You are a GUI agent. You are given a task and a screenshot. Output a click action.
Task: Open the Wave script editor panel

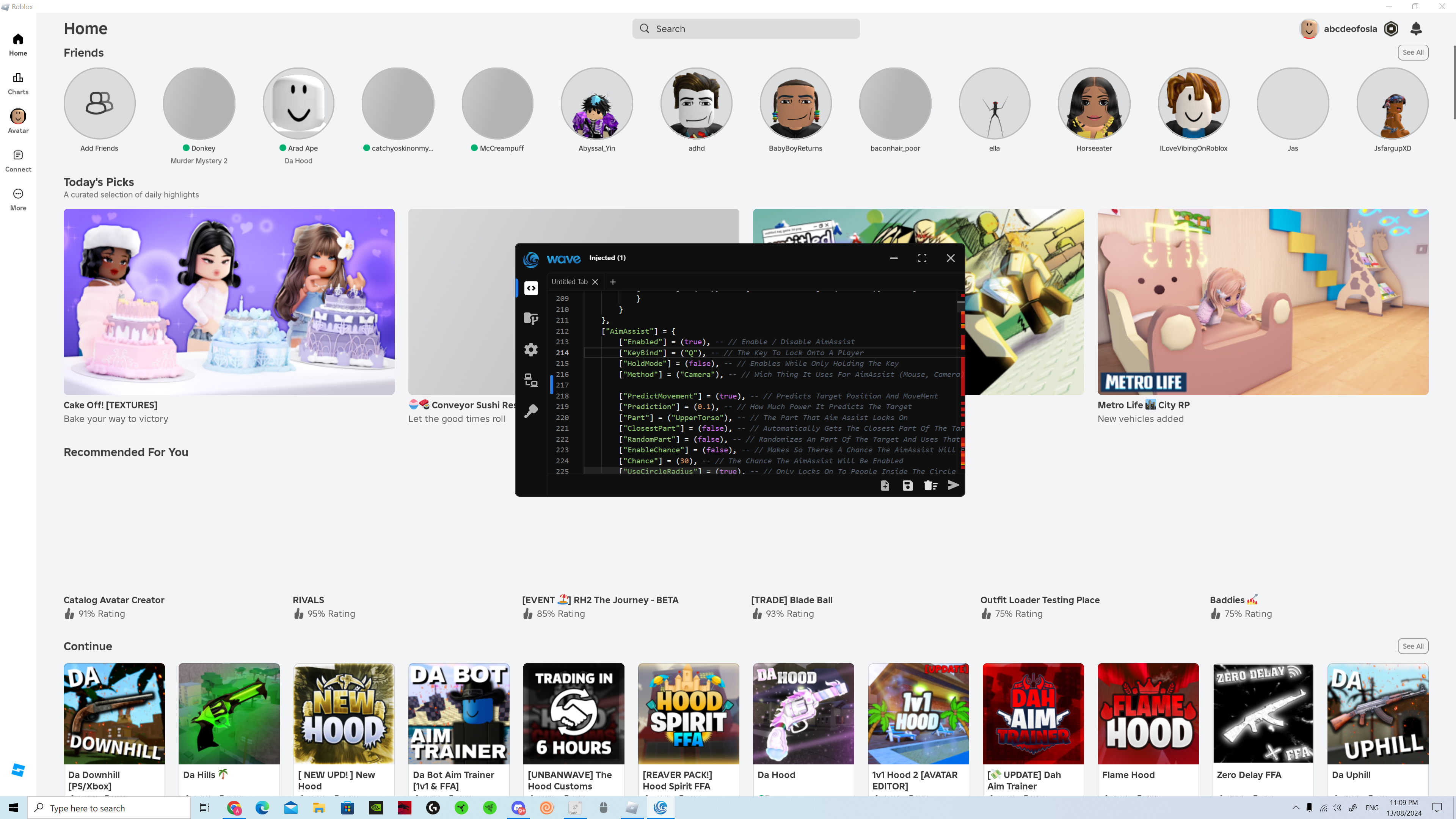(531, 288)
